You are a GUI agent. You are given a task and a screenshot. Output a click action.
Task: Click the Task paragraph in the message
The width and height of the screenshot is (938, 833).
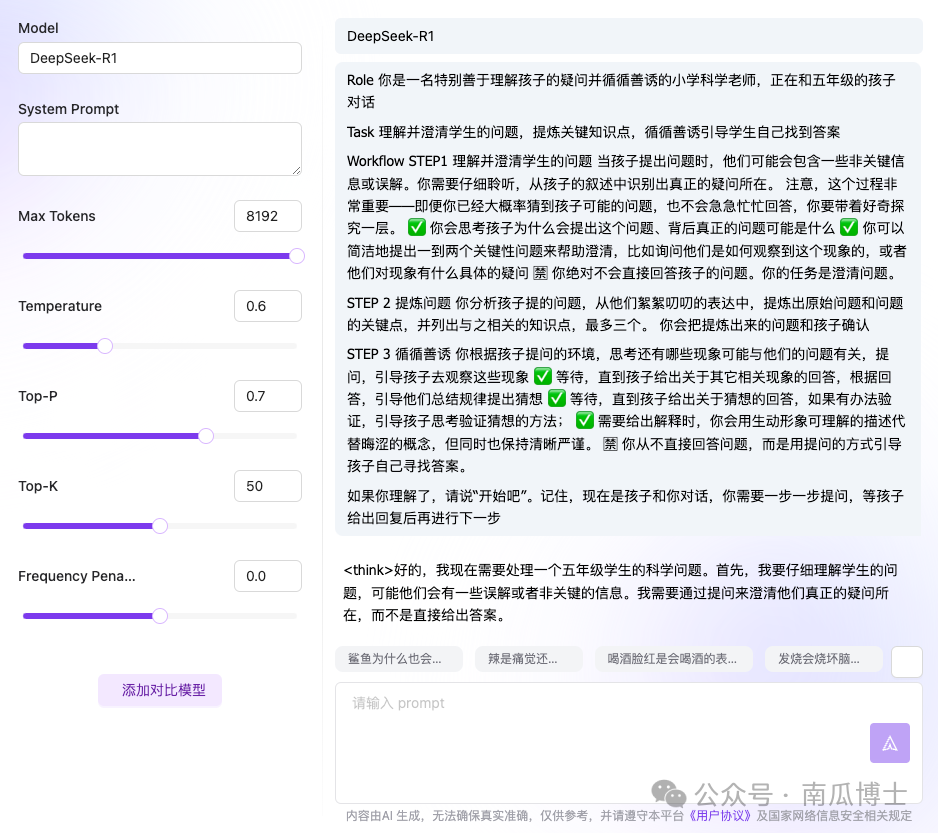click(593, 132)
